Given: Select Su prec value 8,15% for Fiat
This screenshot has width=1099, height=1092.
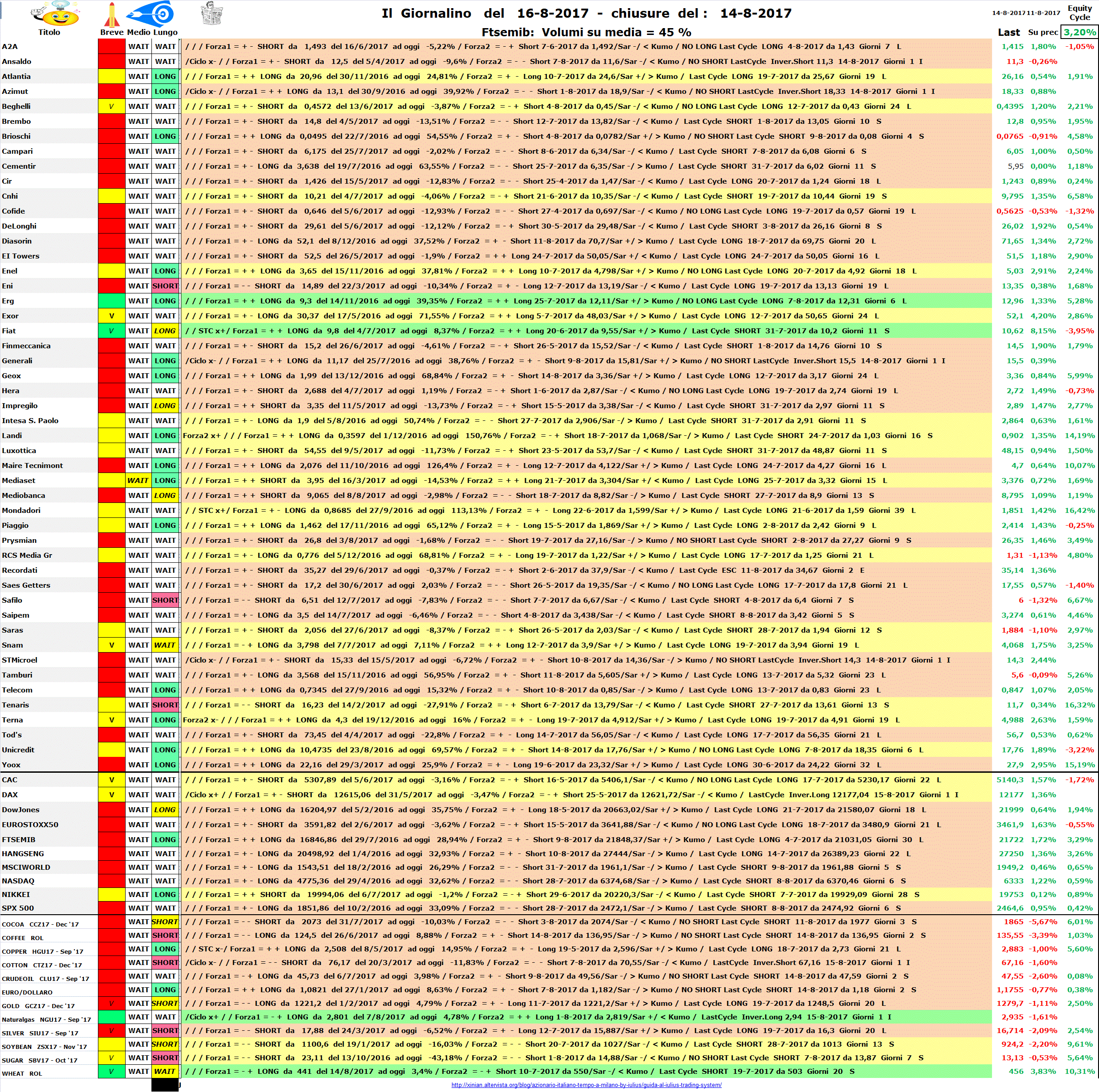Looking at the screenshot, I should pyautogui.click(x=1043, y=331).
